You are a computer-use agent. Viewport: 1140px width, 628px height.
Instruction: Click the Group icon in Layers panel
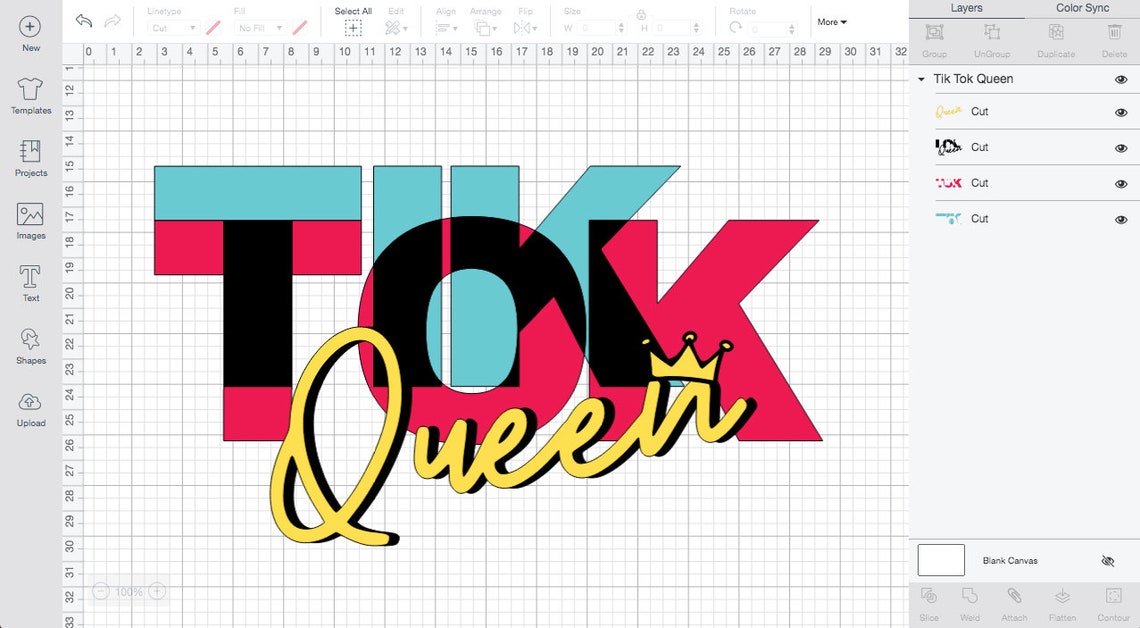pyautogui.click(x=934, y=32)
